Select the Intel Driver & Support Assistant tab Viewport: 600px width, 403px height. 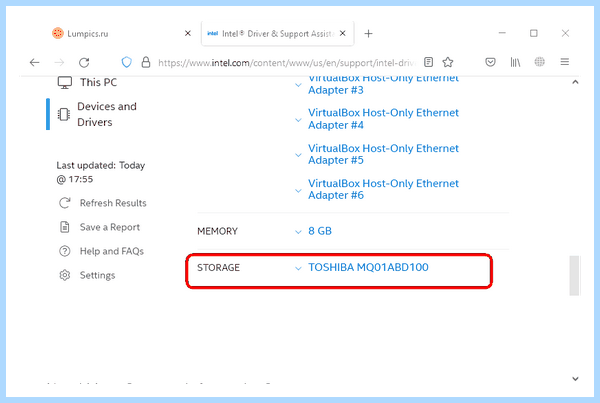coord(277,33)
